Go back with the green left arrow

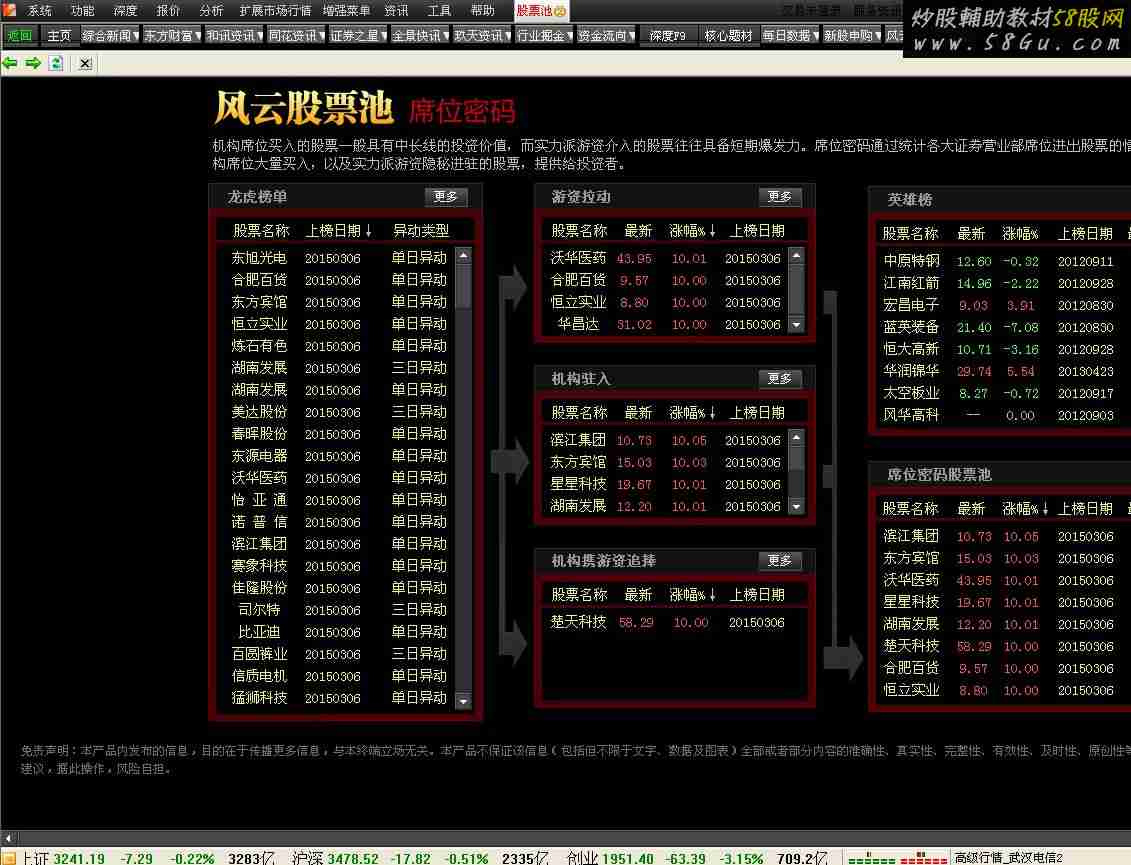10,63
